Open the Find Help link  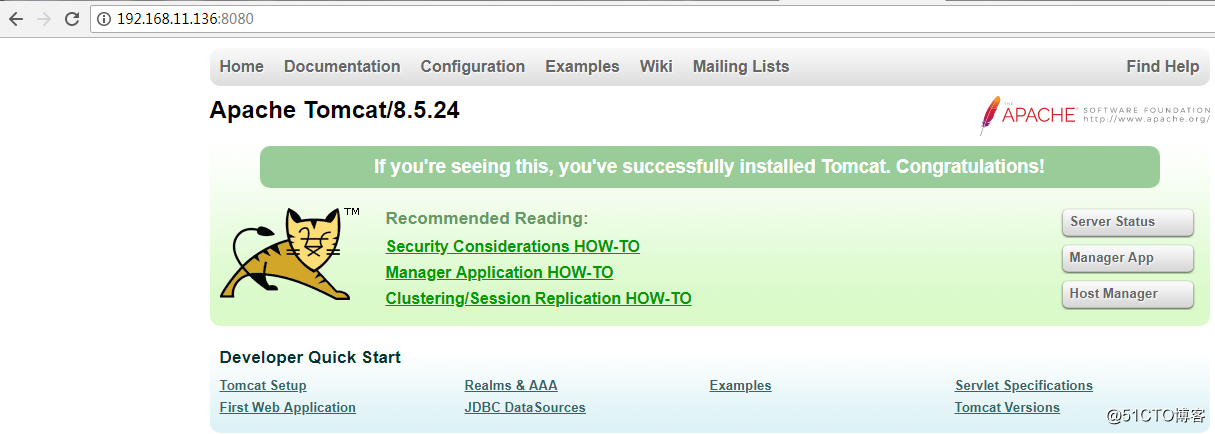pyautogui.click(x=1162, y=67)
